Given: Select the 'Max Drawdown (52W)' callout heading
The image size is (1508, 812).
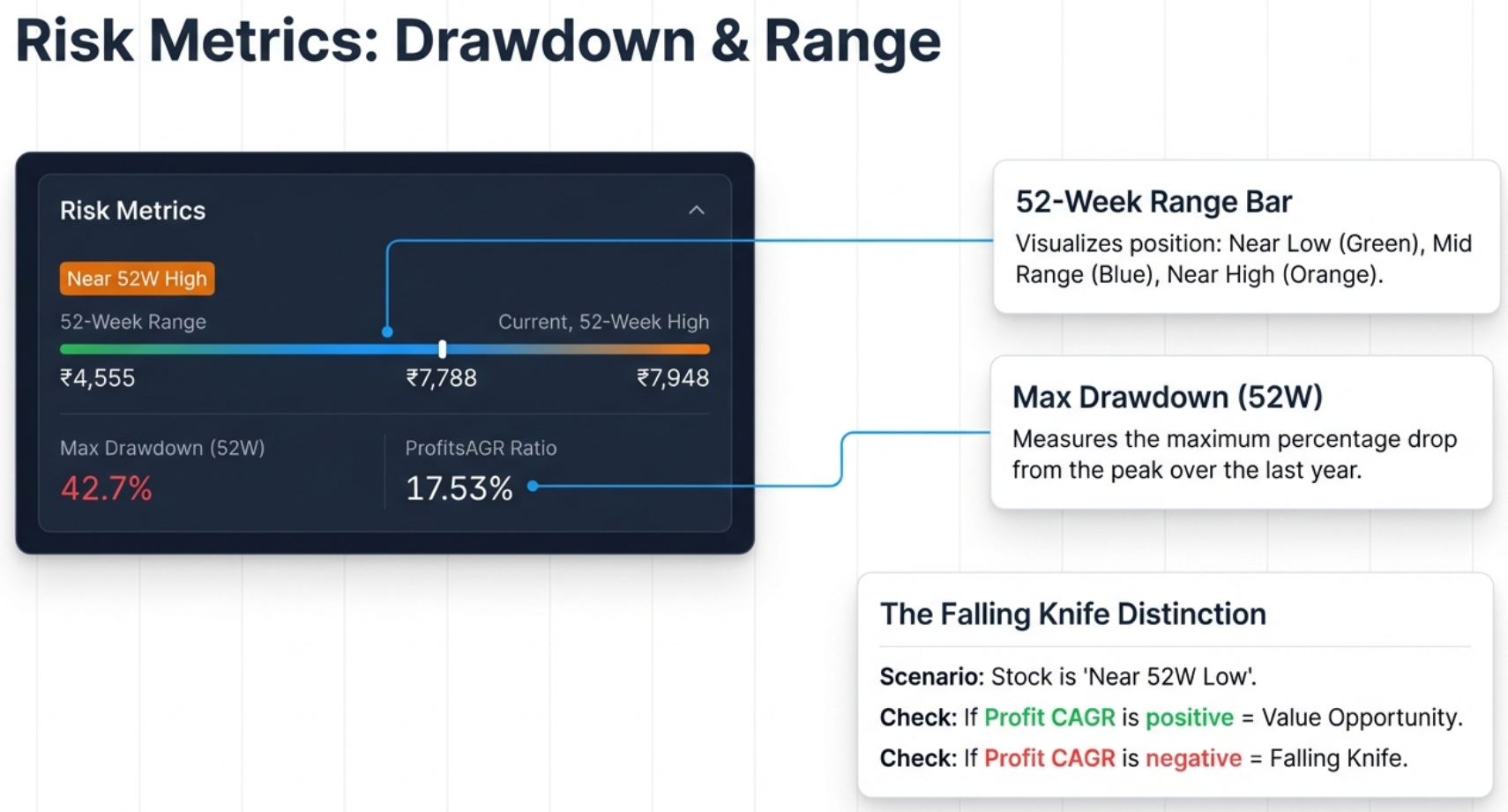Looking at the screenshot, I should tap(1167, 397).
